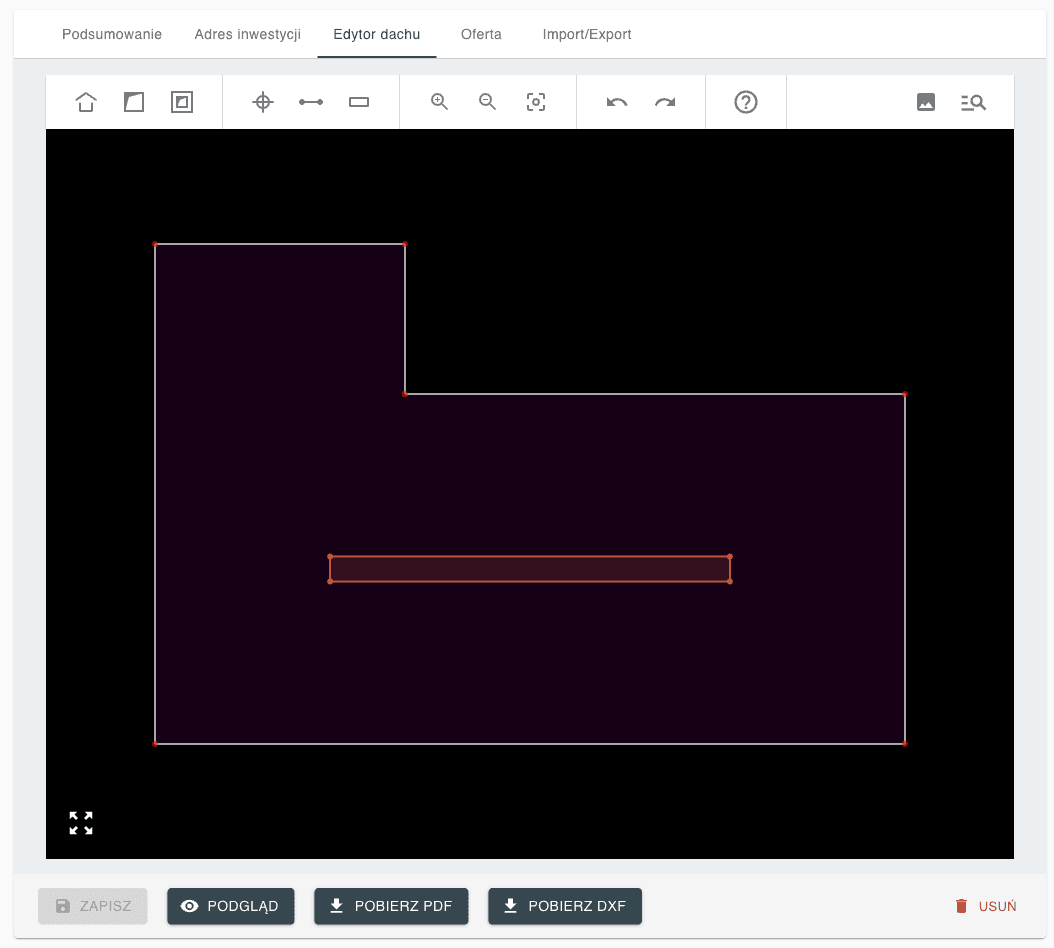Screen dimensions: 1054x948
Task: Click the background image icon
Action: click(926, 102)
